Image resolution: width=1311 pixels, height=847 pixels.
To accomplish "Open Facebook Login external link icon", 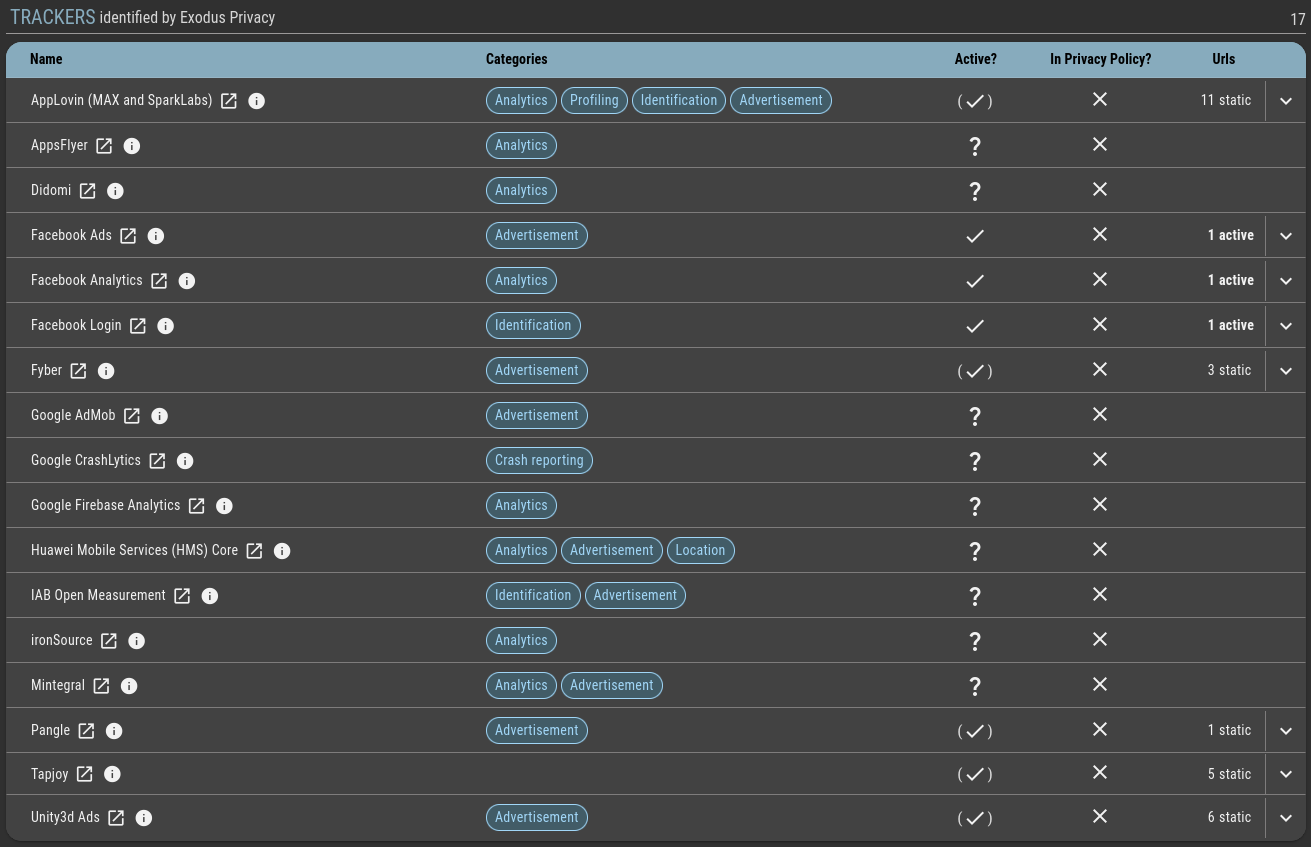I will [x=138, y=326].
